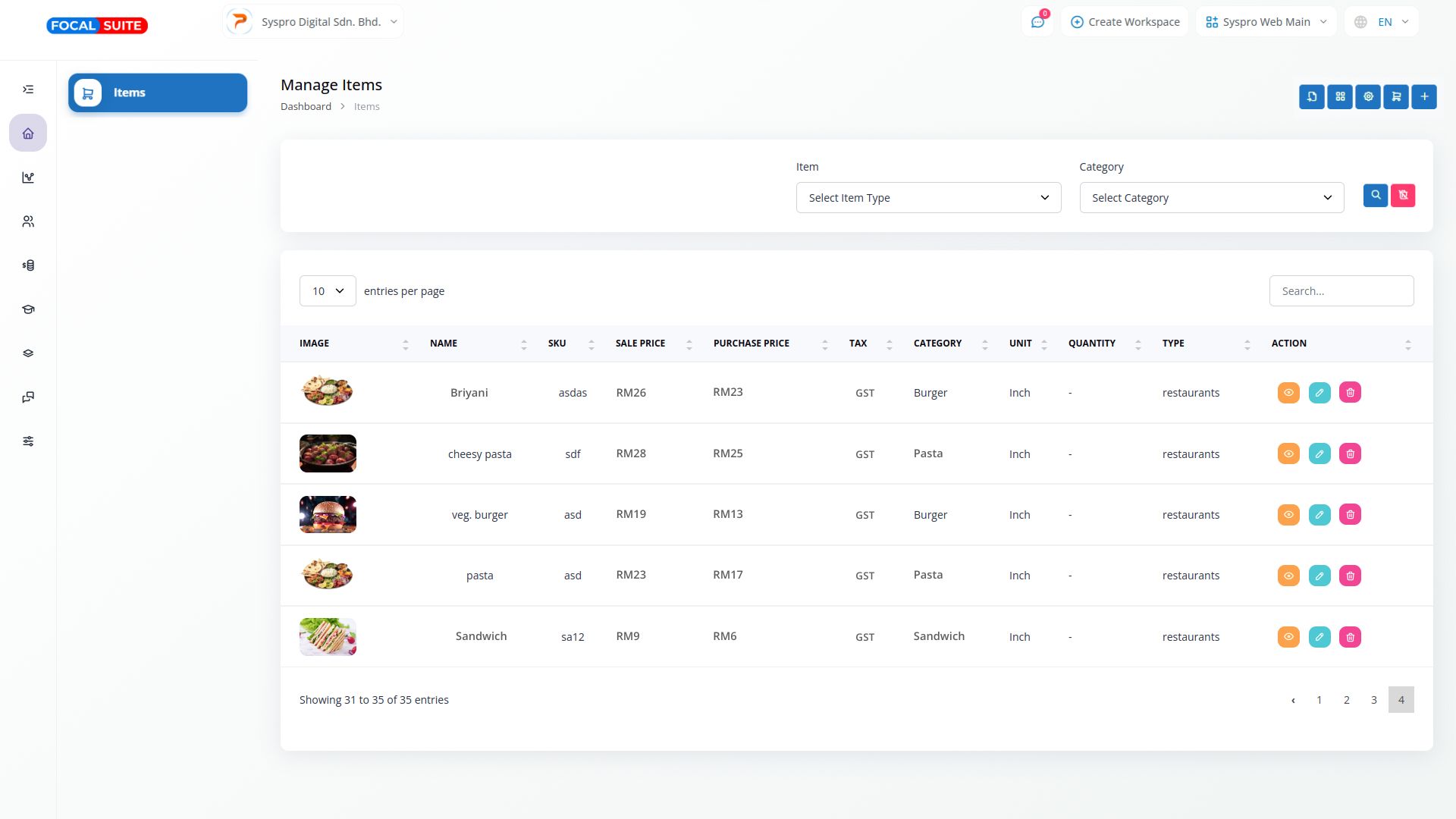Delete the Sandwich item
Screen dimensions: 1456x819
click(x=1350, y=637)
